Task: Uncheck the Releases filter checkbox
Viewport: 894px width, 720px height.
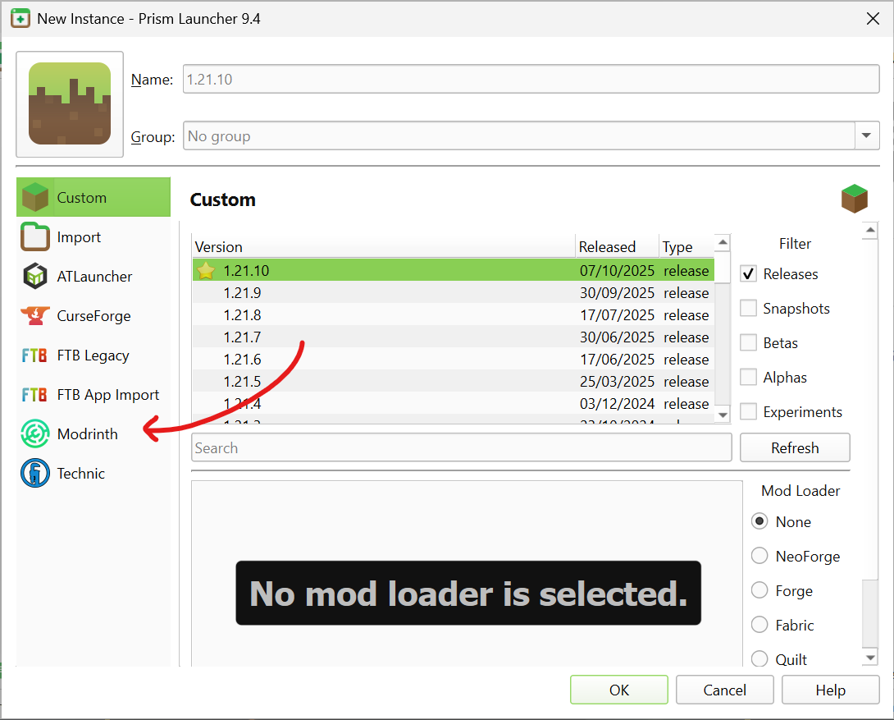Action: pyautogui.click(x=748, y=274)
